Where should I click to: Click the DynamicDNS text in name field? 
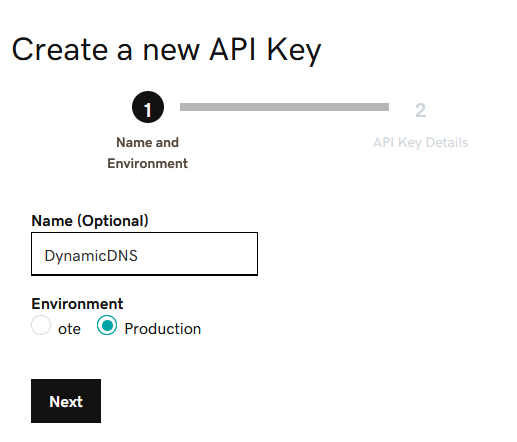(x=91, y=256)
